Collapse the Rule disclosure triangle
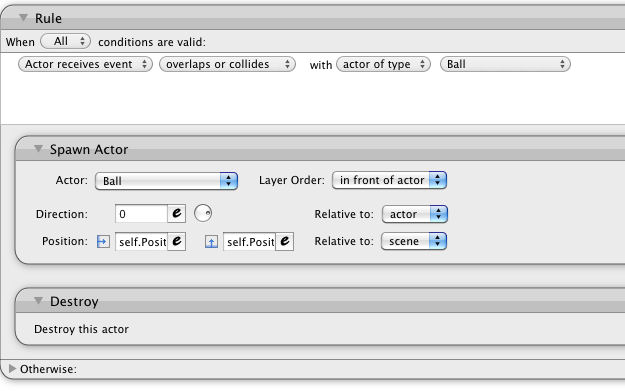Image resolution: width=625 pixels, height=391 pixels. pyautogui.click(x=24, y=18)
